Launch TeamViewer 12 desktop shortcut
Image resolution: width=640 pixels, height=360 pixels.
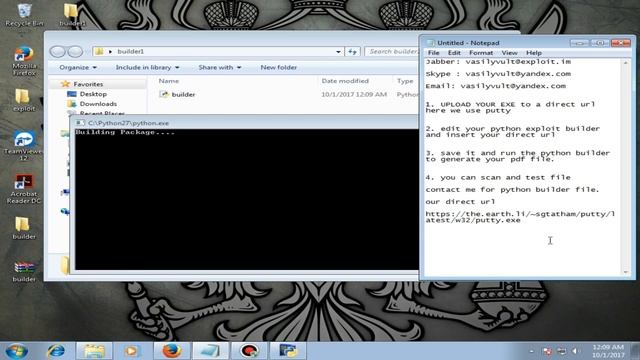(x=23, y=146)
